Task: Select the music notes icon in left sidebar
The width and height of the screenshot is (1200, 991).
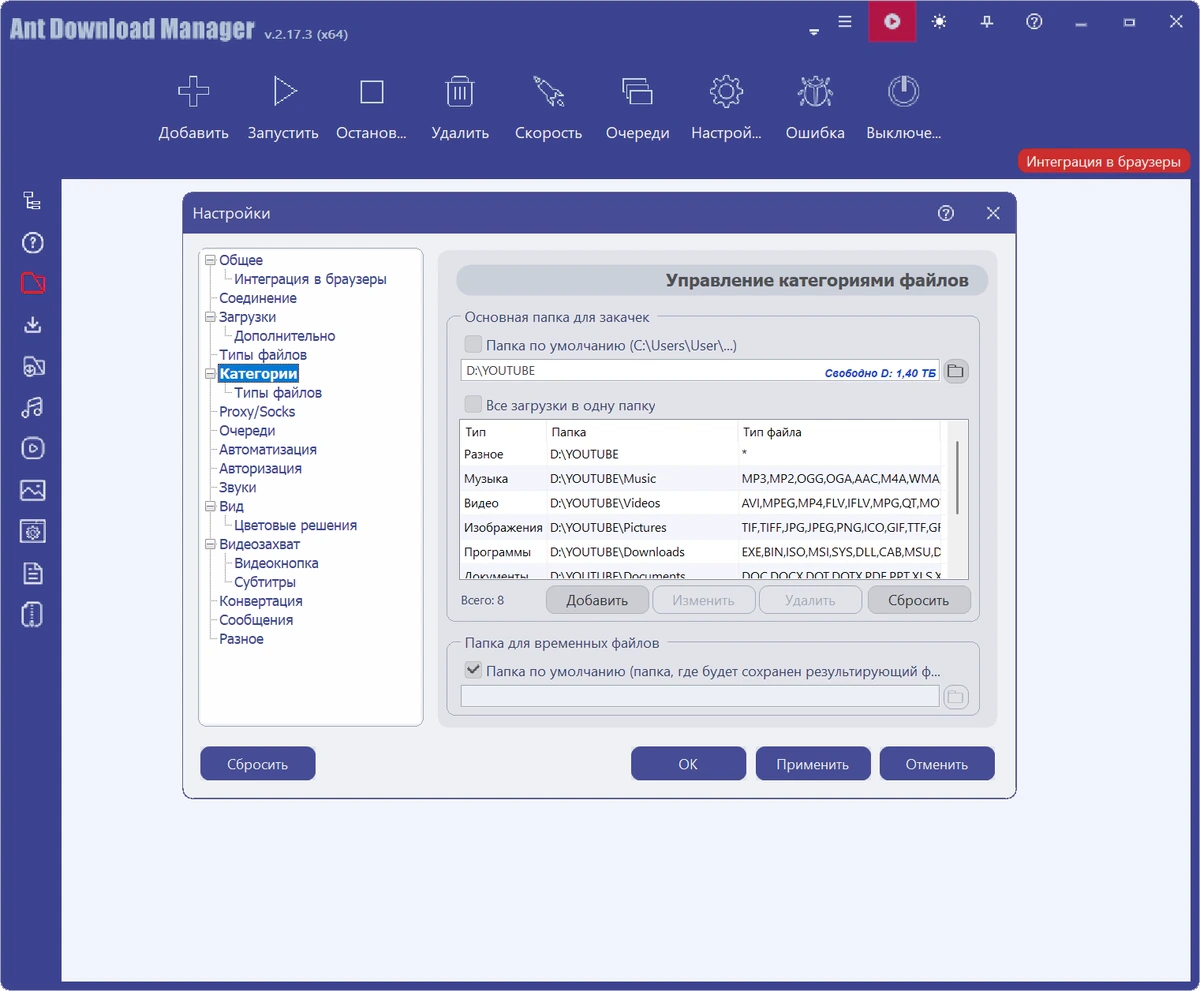Action: coord(32,407)
